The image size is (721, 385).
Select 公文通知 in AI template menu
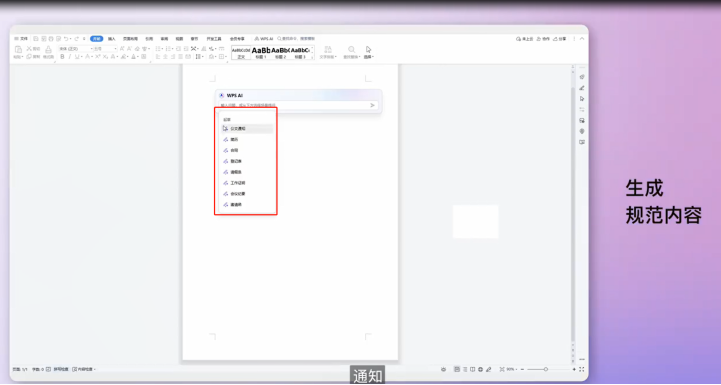click(x=247, y=129)
